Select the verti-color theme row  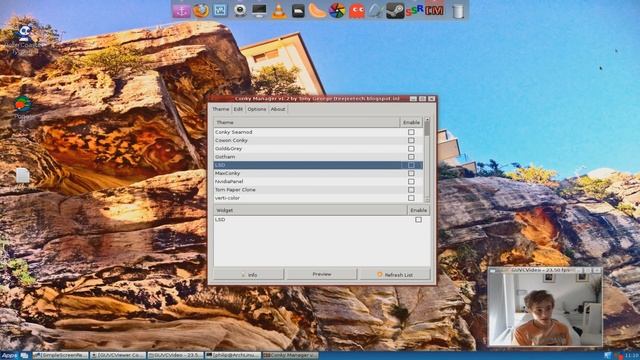pyautogui.click(x=318, y=198)
